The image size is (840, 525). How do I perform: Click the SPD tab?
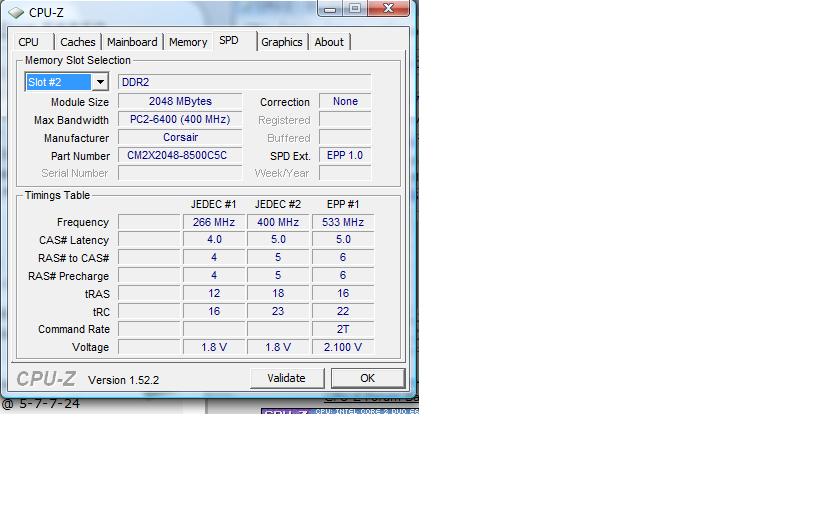click(229, 40)
